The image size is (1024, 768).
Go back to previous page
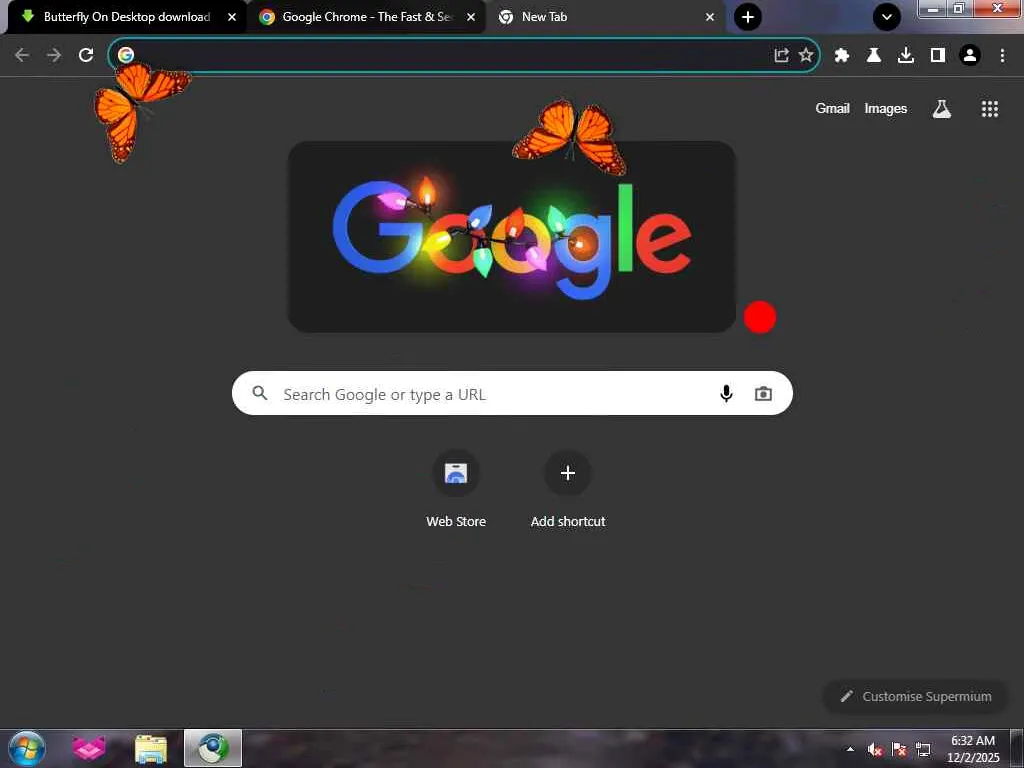tap(22, 55)
